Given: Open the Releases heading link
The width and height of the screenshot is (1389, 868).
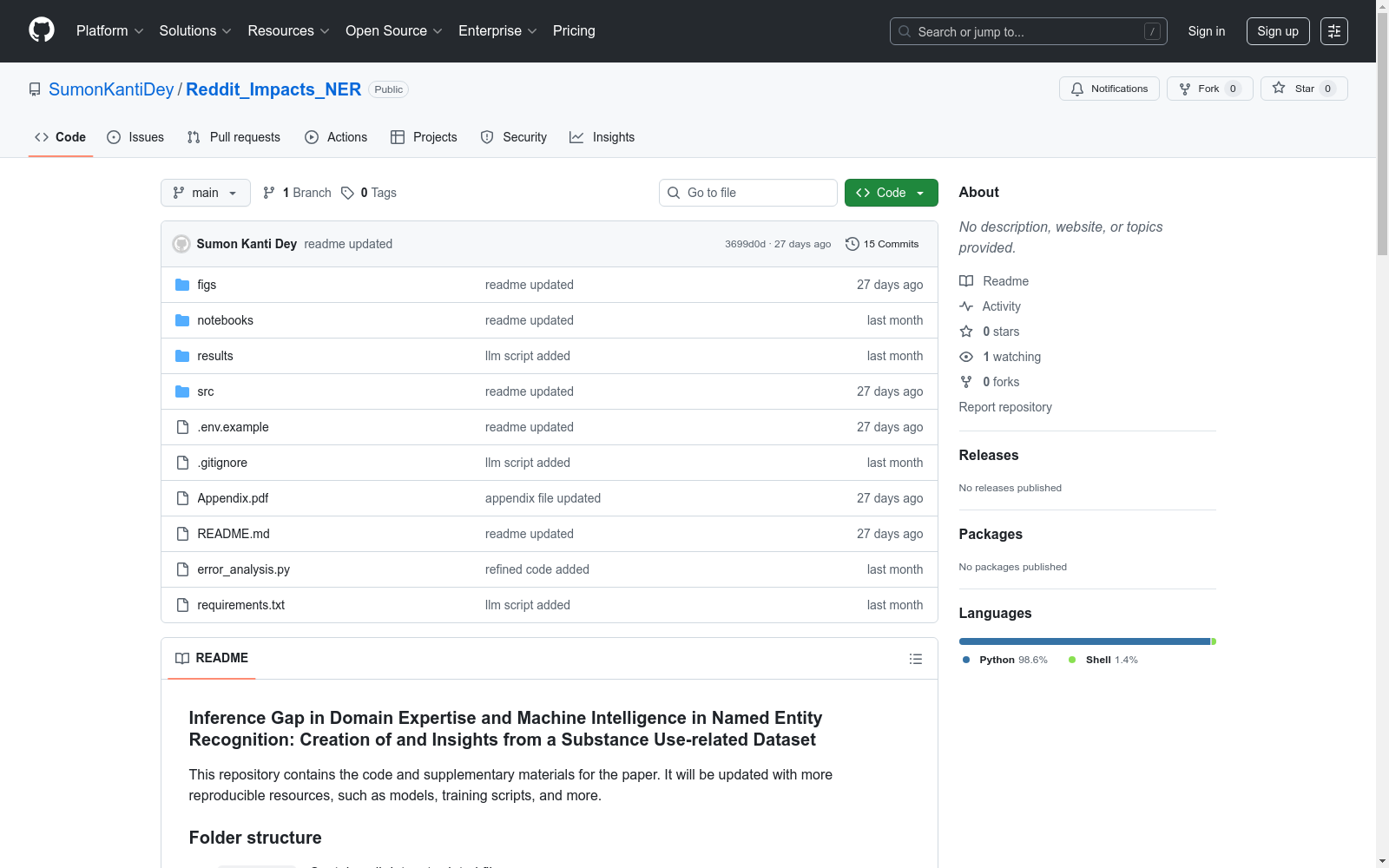Looking at the screenshot, I should [x=989, y=456].
